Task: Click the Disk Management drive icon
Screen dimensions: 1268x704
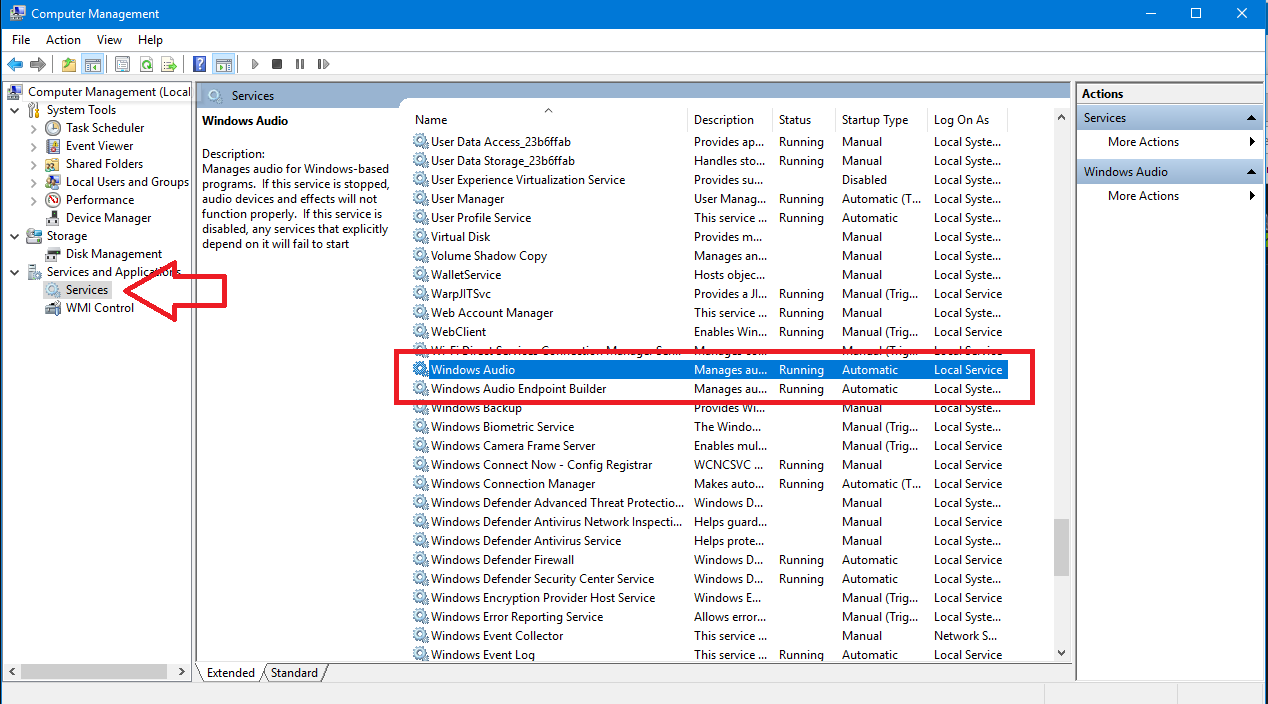Action: [x=53, y=254]
